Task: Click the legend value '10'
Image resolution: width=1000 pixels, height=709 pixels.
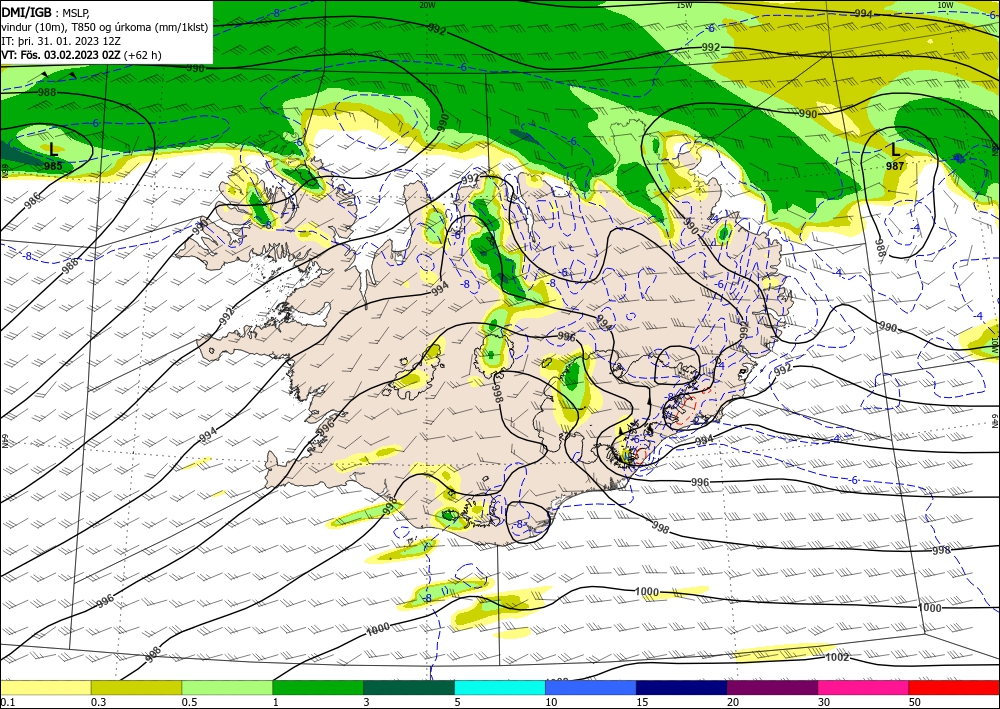Action: [551, 702]
